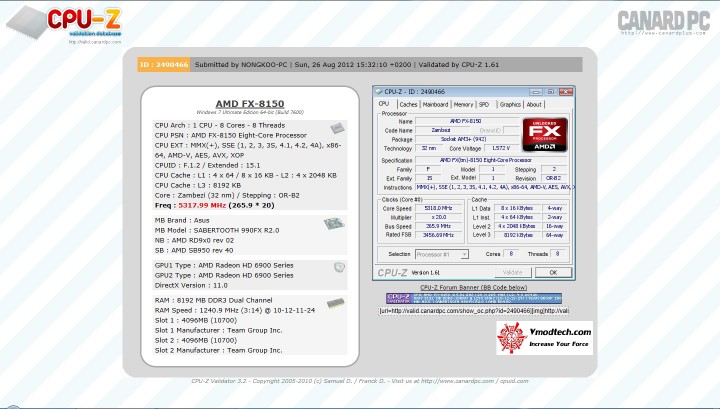The height and width of the screenshot is (409, 720).
Task: Click the CPU-Z forum banner image
Action: (474, 298)
